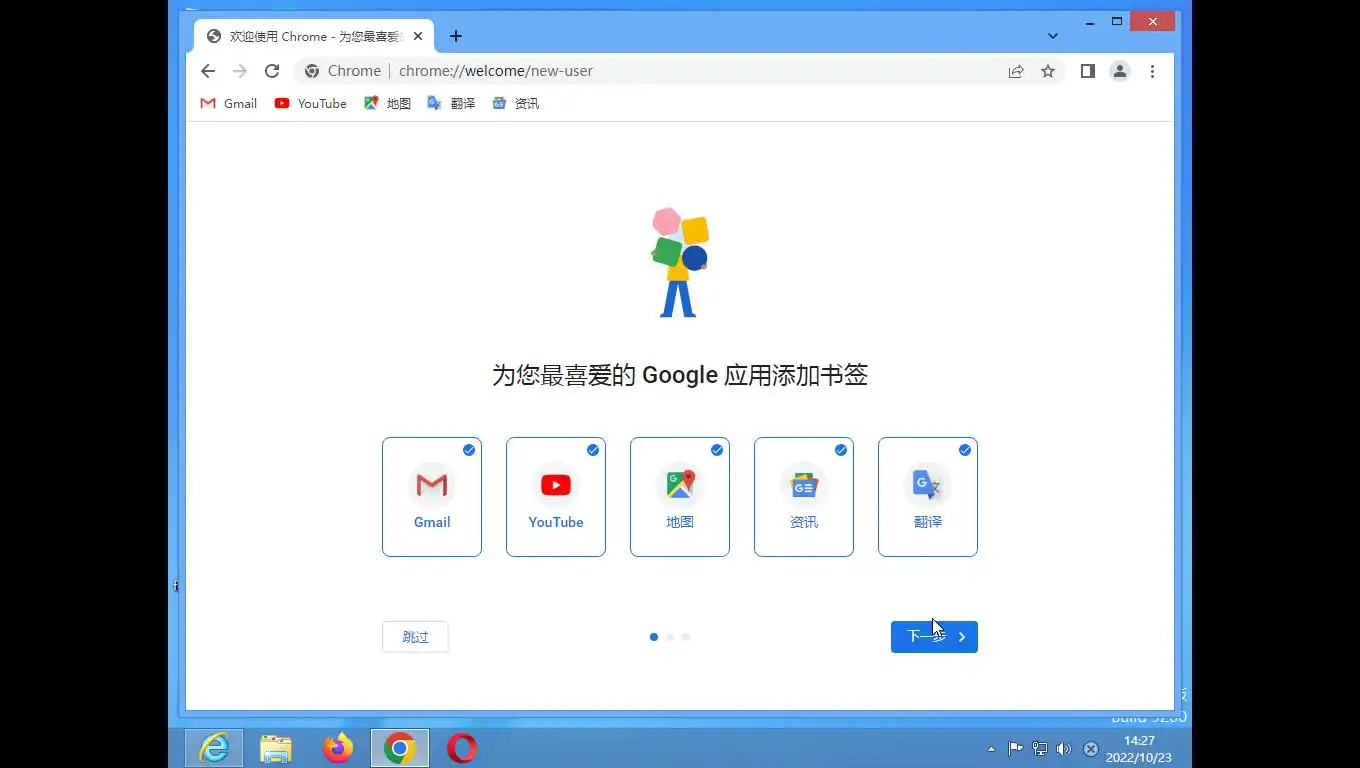Open Action Center flag icon

pos(1015,749)
